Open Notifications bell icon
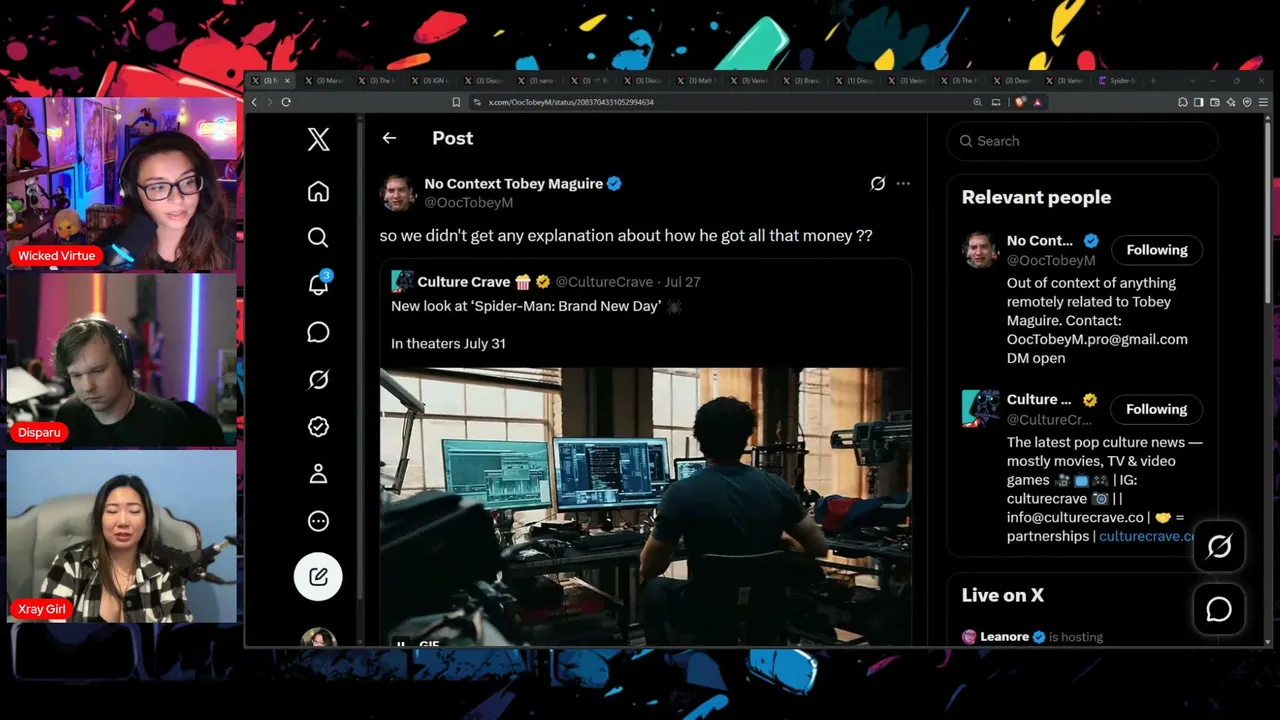Screen dimensions: 1280x720 pos(318,285)
